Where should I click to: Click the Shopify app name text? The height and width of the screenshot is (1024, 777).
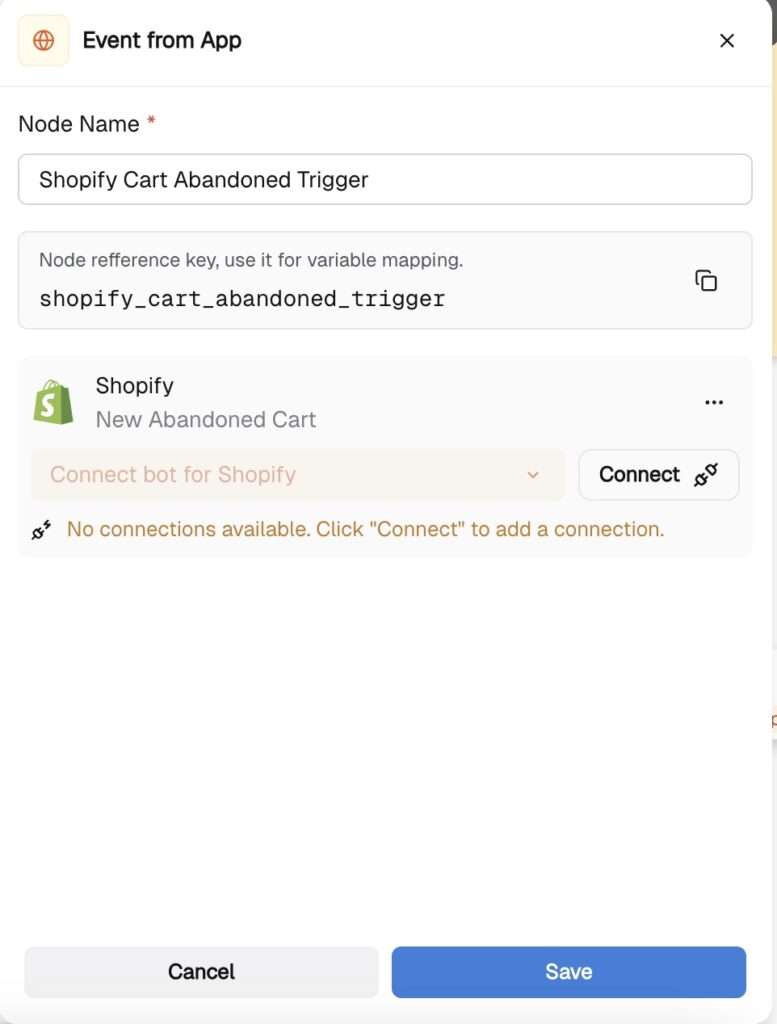click(134, 386)
